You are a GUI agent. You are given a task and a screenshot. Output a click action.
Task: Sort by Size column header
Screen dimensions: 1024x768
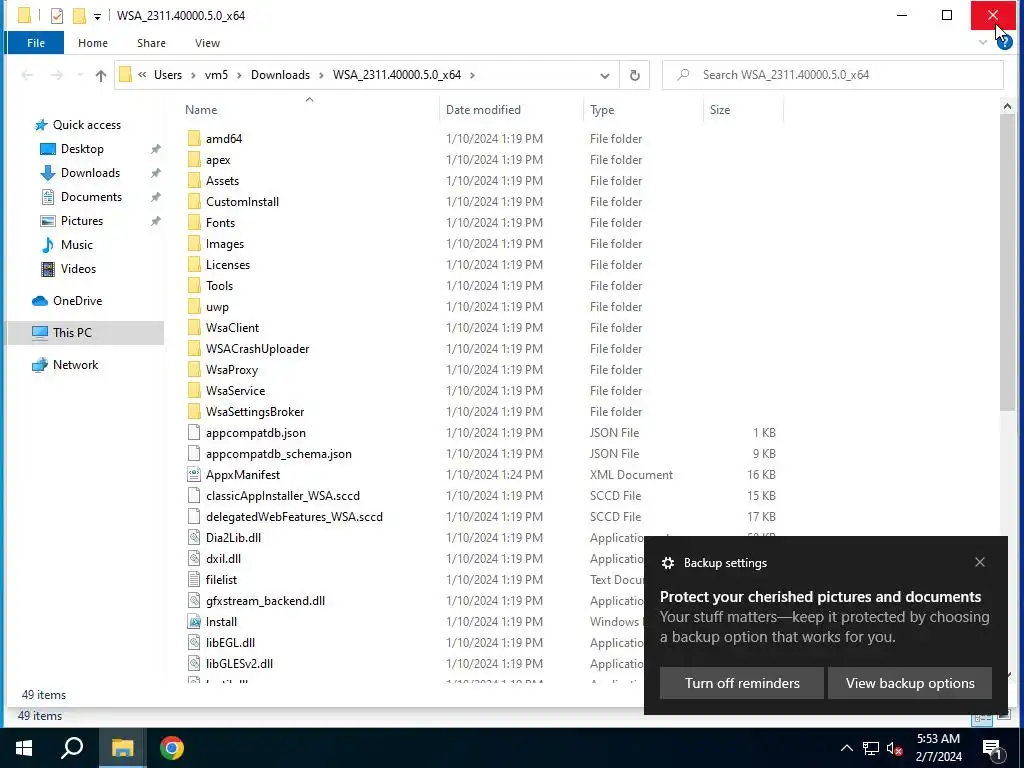coord(743,110)
